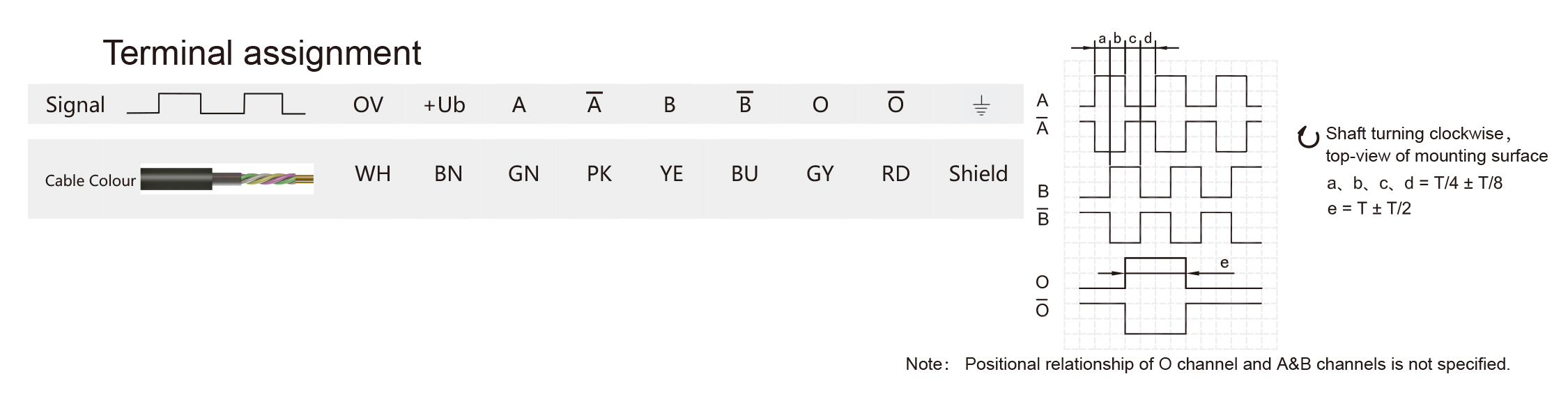
Task: Click the B-bar inverted signal header
Action: [x=744, y=103]
